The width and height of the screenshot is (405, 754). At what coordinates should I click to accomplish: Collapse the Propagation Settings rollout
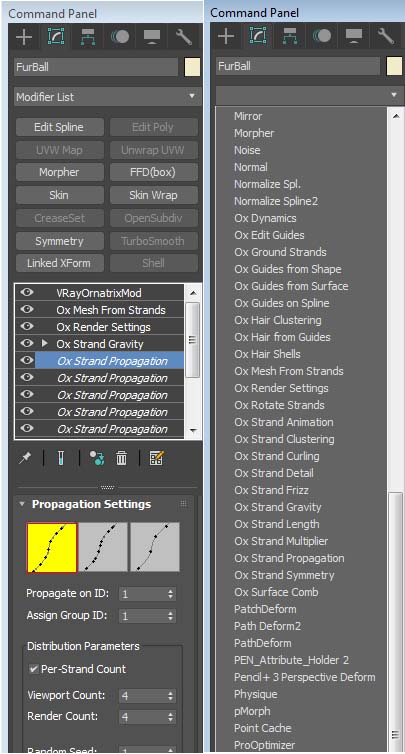(x=22, y=504)
